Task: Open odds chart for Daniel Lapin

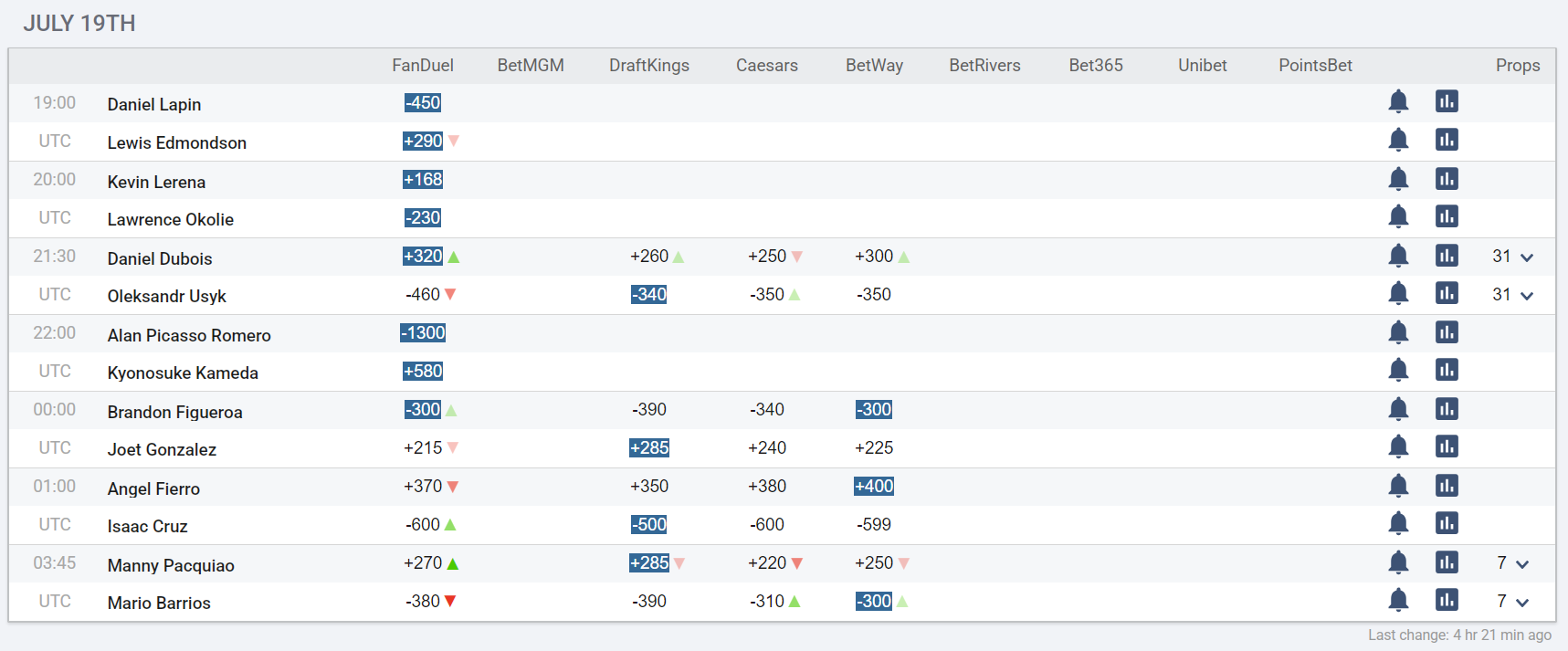Action: point(1447,101)
